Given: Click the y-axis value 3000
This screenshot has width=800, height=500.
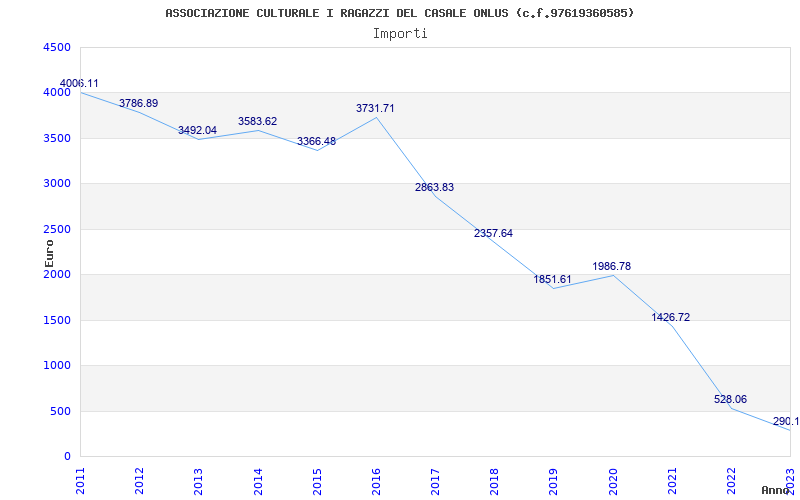Looking at the screenshot, I should (57, 184).
